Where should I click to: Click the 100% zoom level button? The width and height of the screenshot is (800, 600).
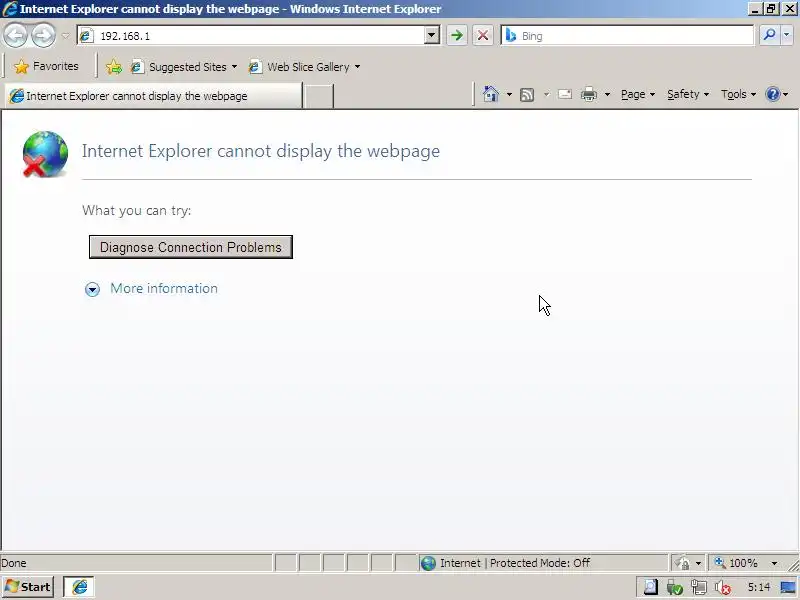click(737, 563)
